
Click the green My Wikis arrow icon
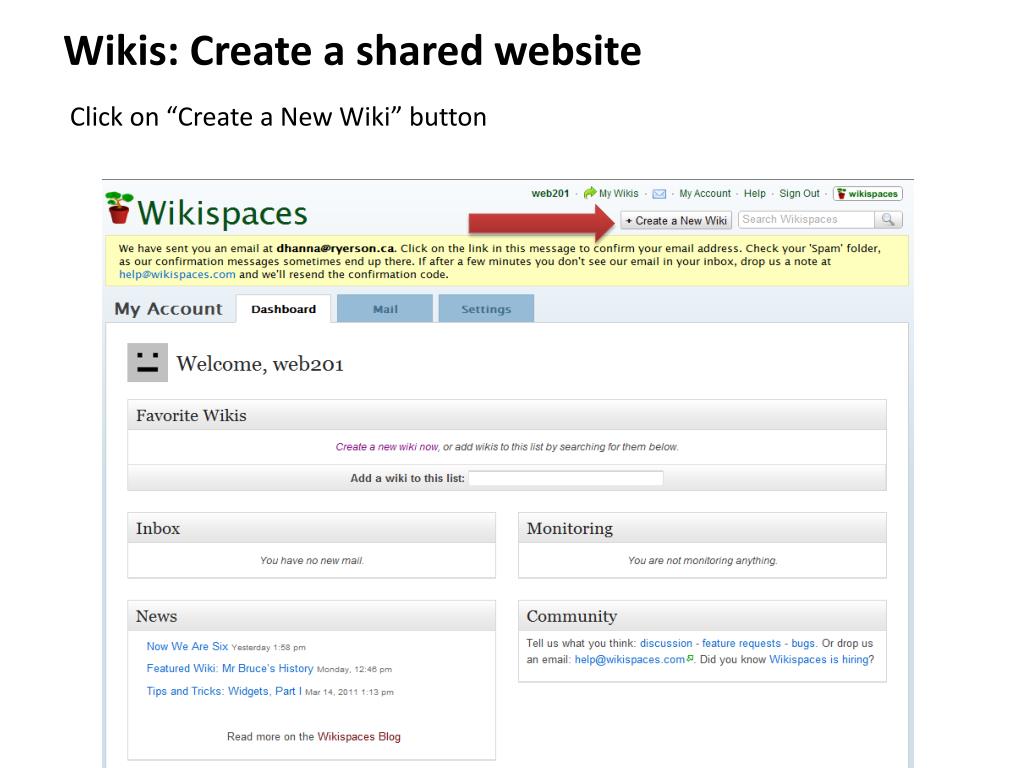(x=590, y=193)
